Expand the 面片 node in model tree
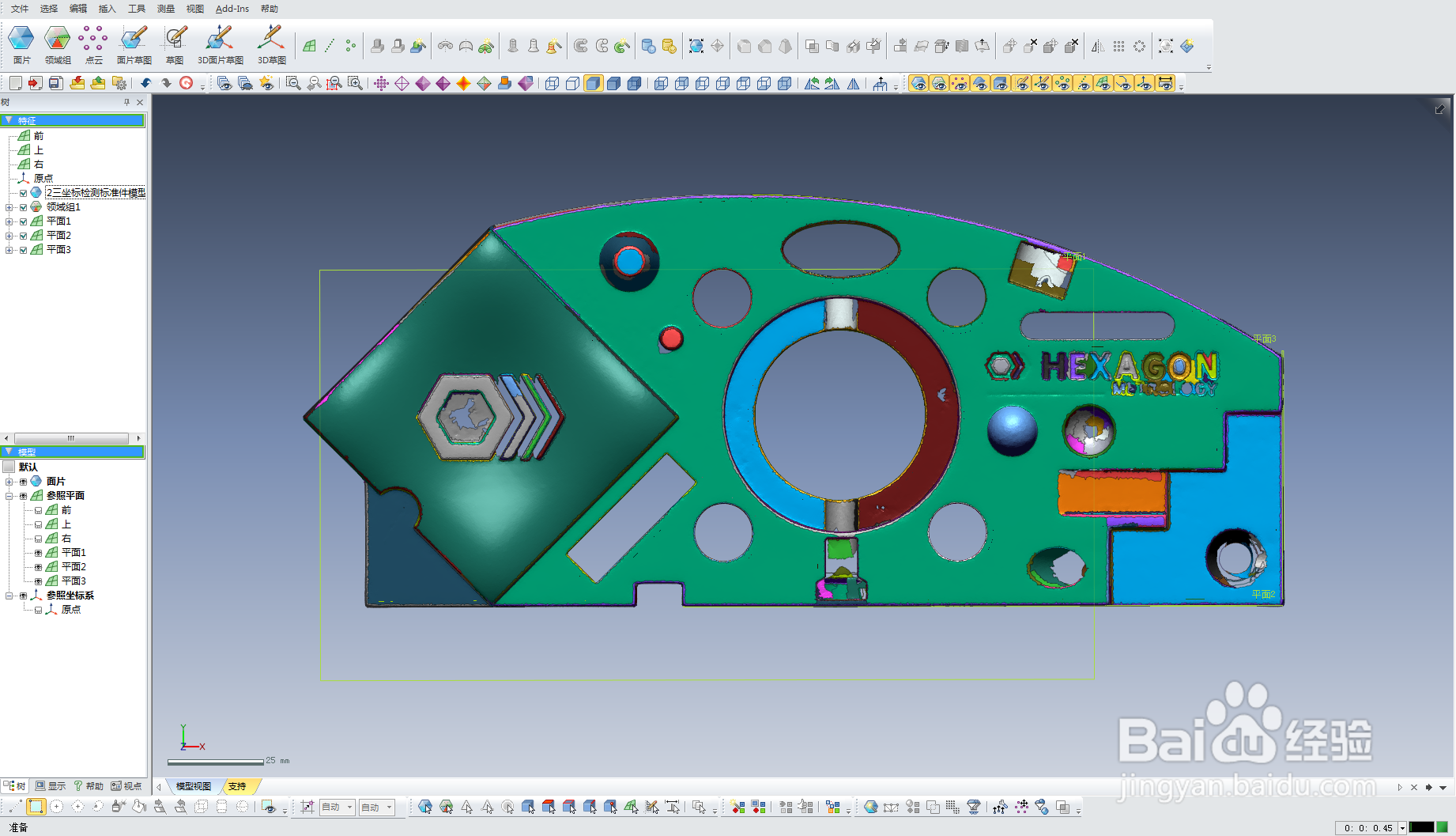This screenshot has width=1456, height=836. pyautogui.click(x=9, y=482)
